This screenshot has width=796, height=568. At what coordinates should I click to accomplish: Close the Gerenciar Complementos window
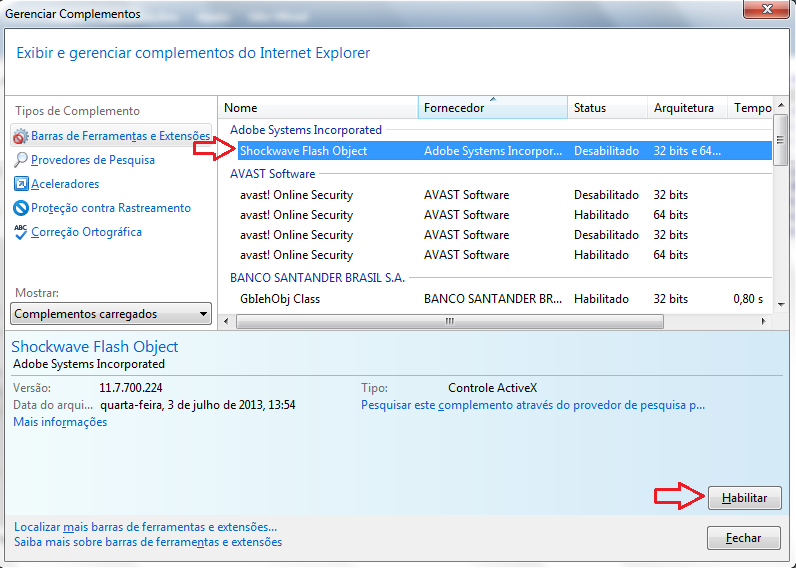pyautogui.click(x=766, y=9)
